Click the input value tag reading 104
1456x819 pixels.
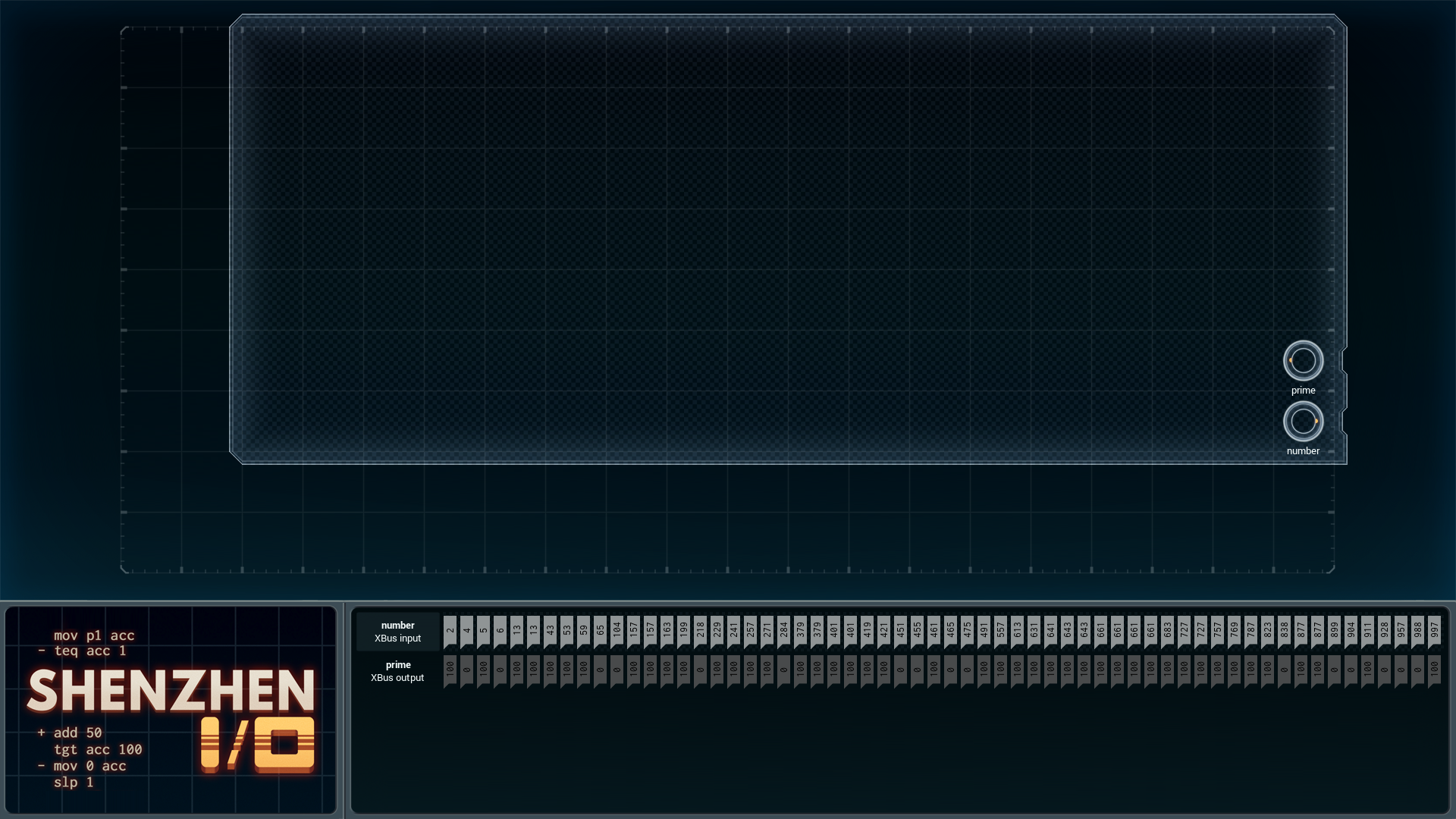tap(617, 631)
